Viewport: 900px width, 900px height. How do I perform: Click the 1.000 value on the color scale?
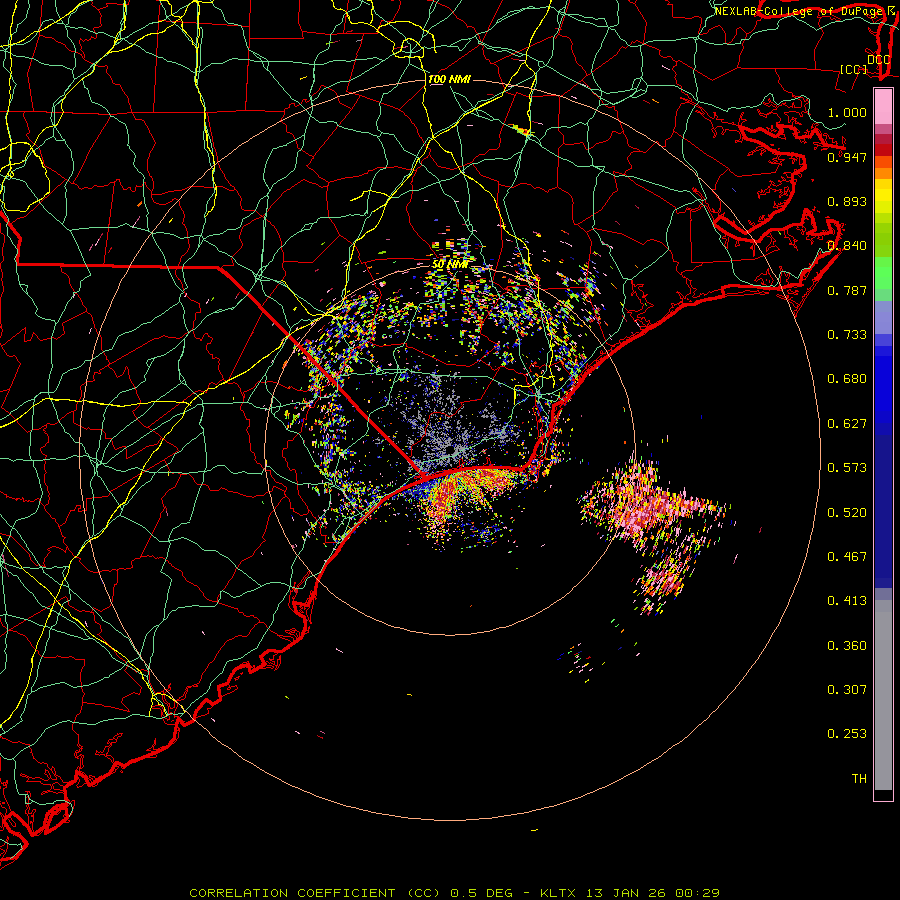pos(847,112)
